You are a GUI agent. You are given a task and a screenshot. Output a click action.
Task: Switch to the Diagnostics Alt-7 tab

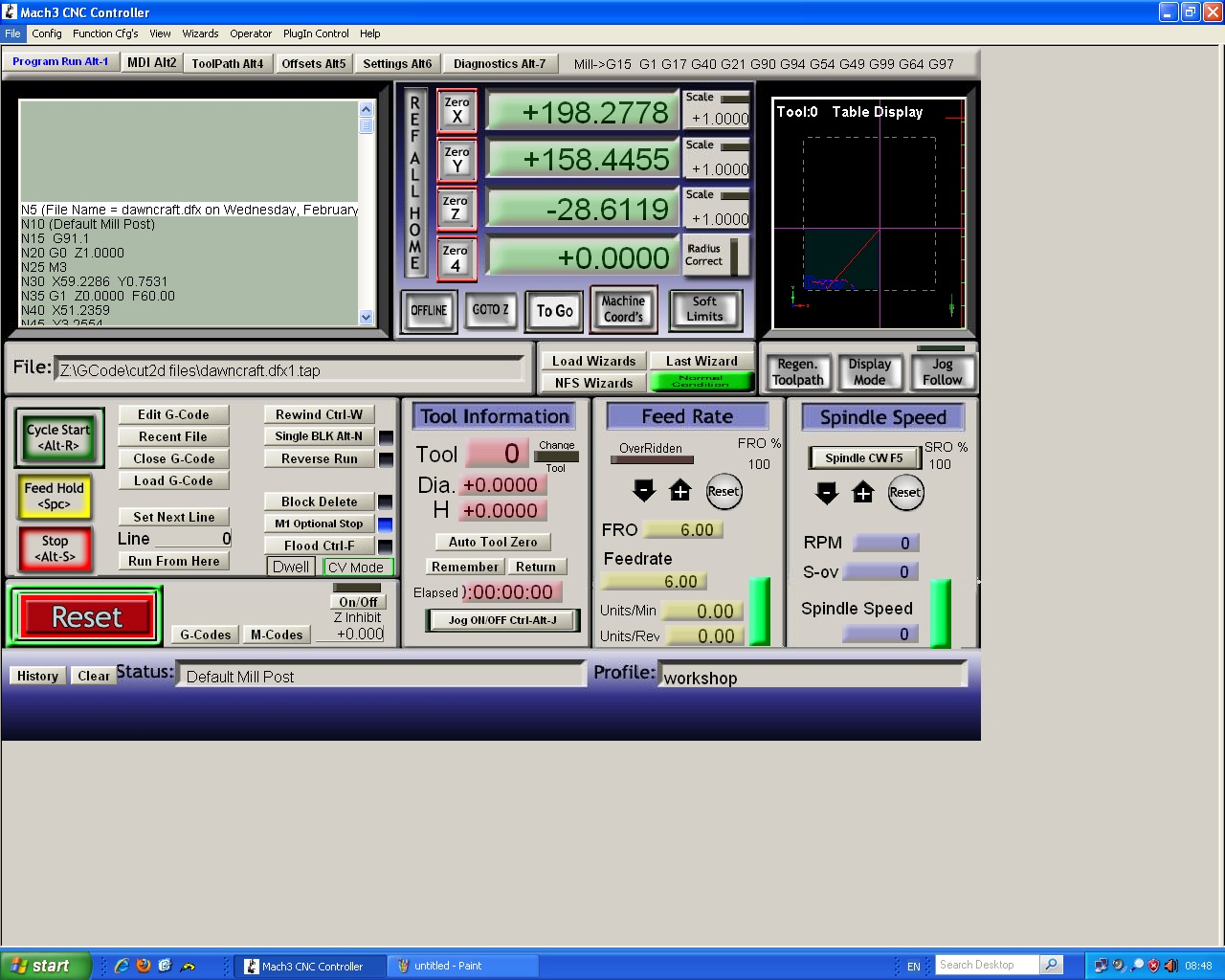(x=499, y=64)
